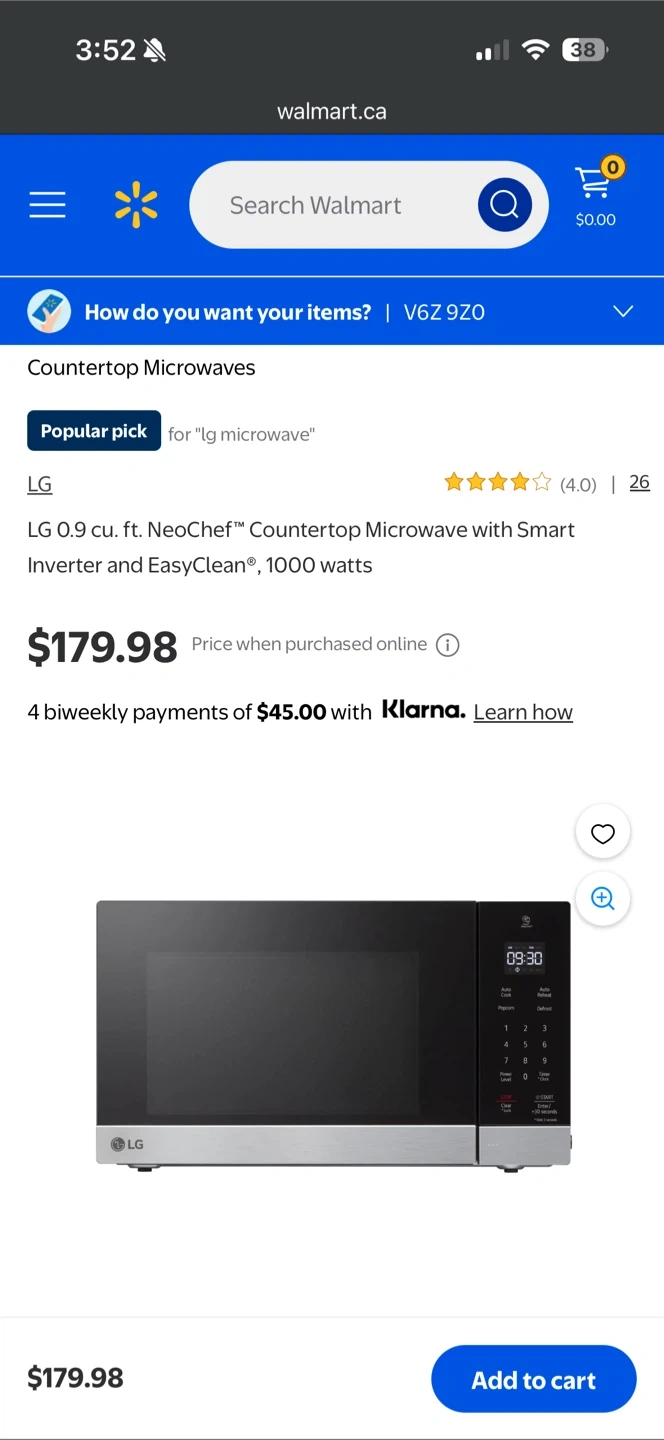Viewport: 664px width, 1440px height.
Task: Tap the walmart.ca address bar
Action: click(x=332, y=111)
